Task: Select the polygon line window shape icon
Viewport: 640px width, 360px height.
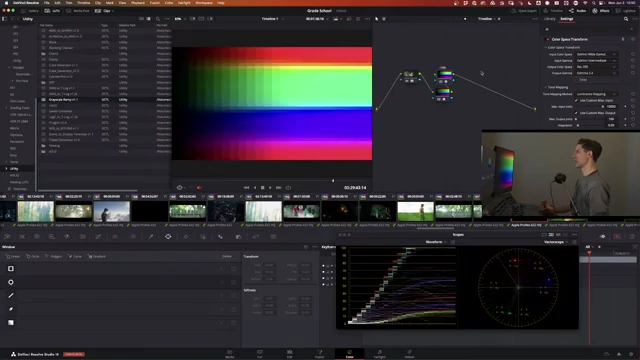Action: pyautogui.click(x=11, y=296)
